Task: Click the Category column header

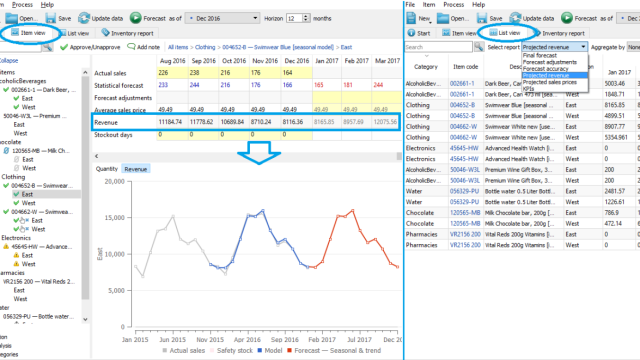Action: pos(425,67)
